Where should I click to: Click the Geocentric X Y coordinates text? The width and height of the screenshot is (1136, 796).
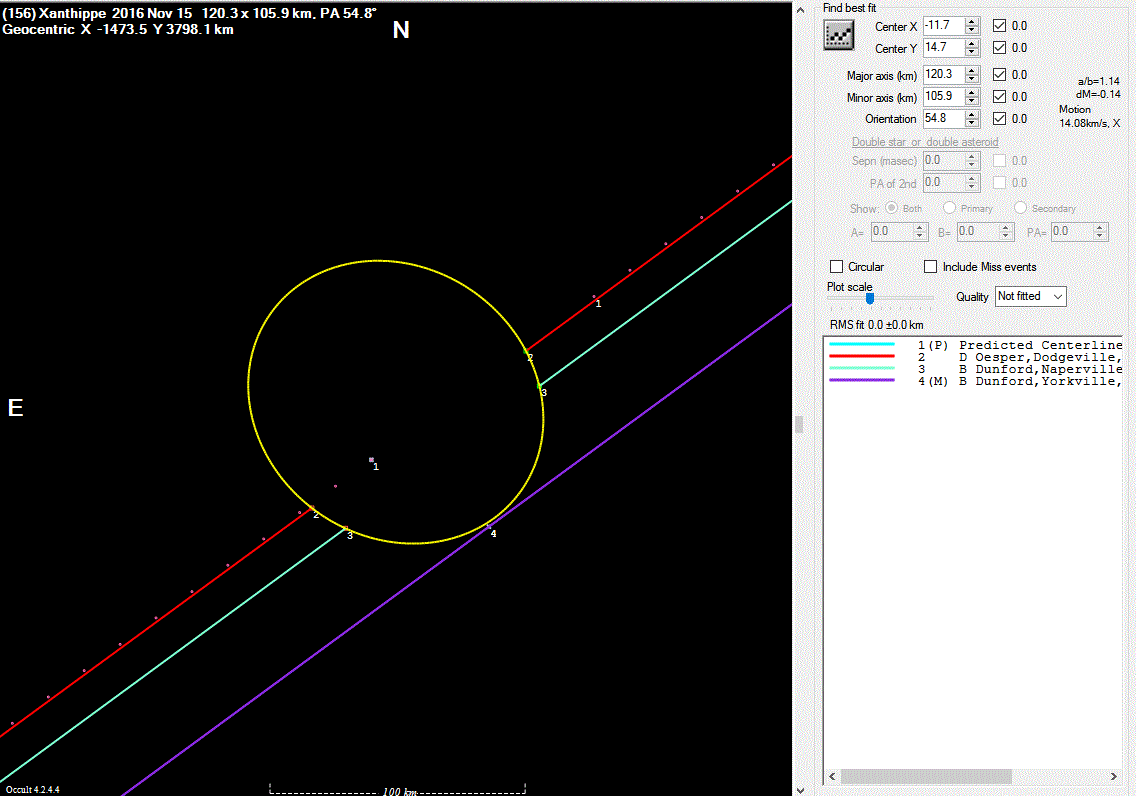click(x=118, y=30)
